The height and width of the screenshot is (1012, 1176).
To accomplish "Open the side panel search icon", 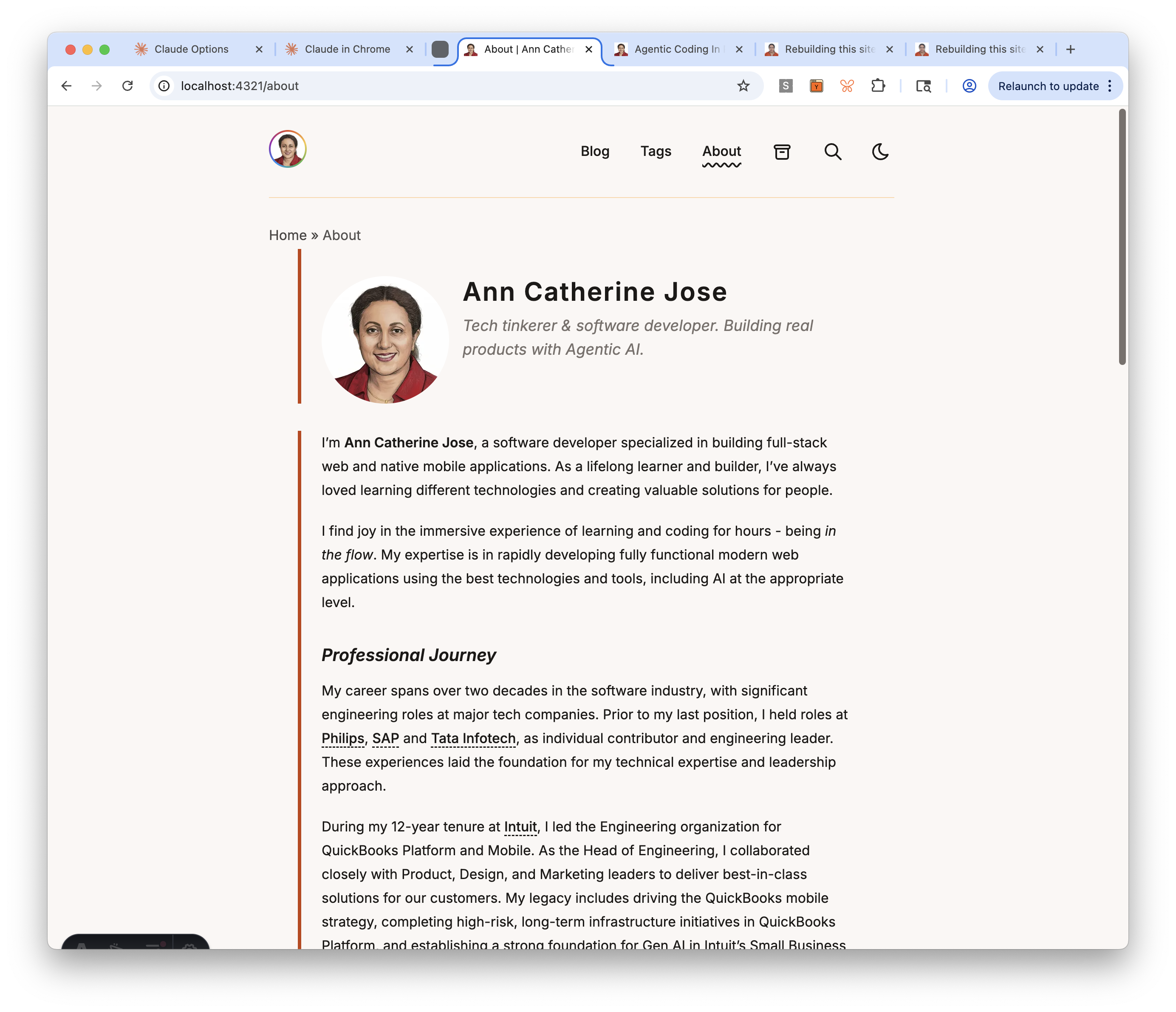I will (924, 86).
